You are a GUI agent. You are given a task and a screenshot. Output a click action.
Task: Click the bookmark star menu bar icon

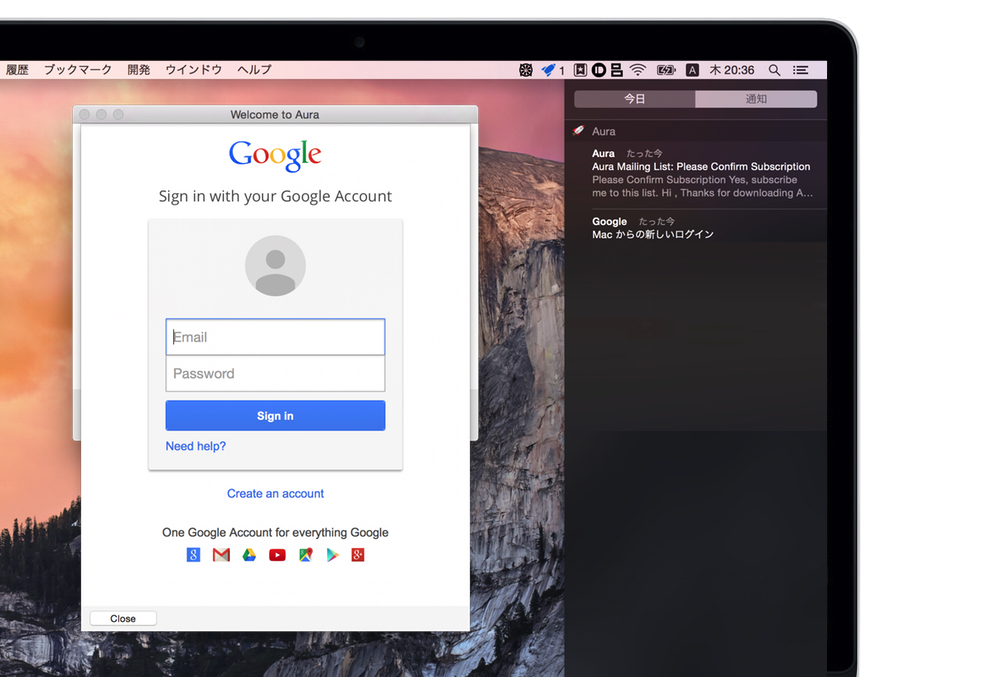(x=580, y=70)
